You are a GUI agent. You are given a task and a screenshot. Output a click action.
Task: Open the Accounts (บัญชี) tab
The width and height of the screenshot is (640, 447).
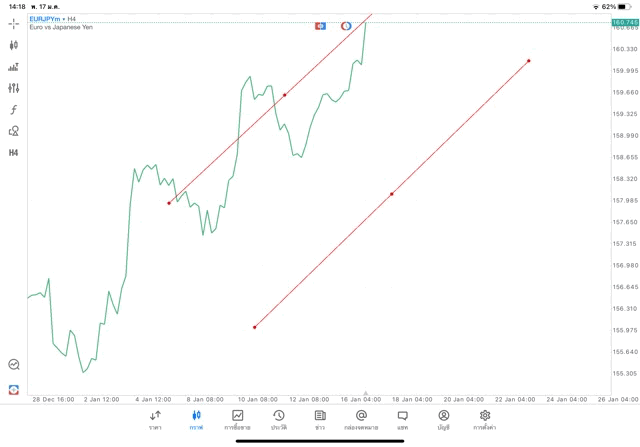443,420
